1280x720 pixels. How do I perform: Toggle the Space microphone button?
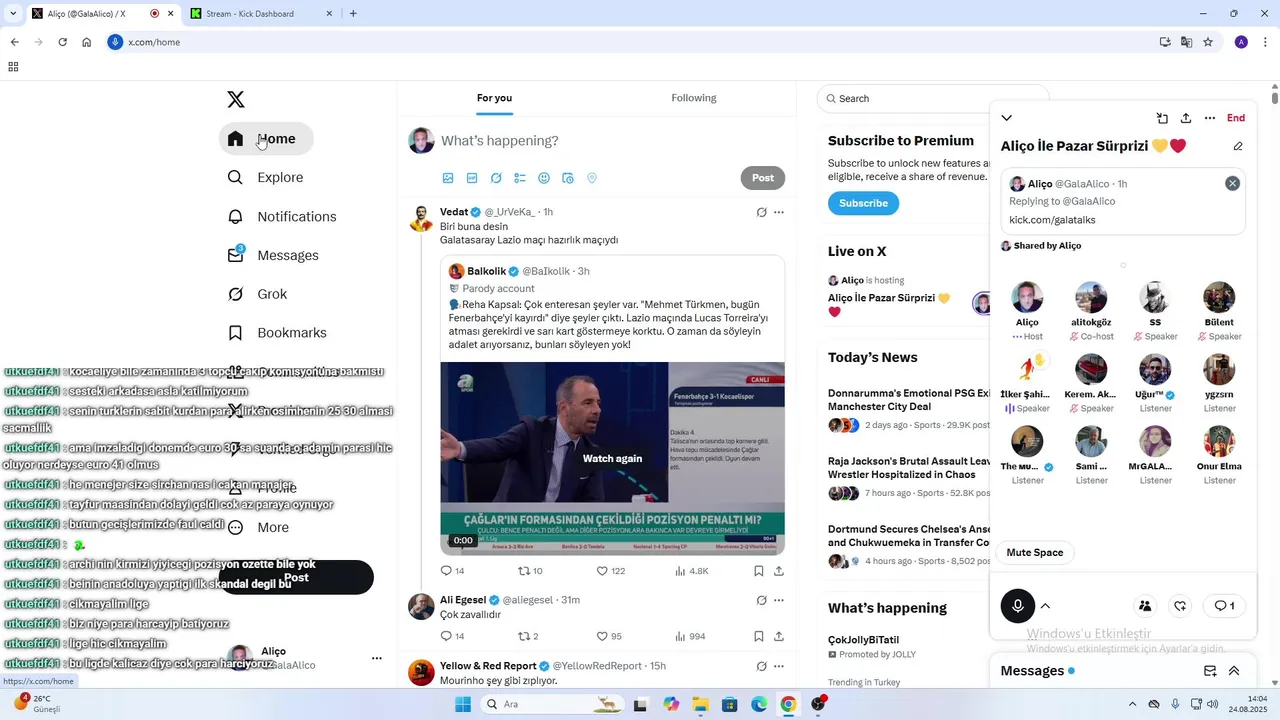[1018, 606]
